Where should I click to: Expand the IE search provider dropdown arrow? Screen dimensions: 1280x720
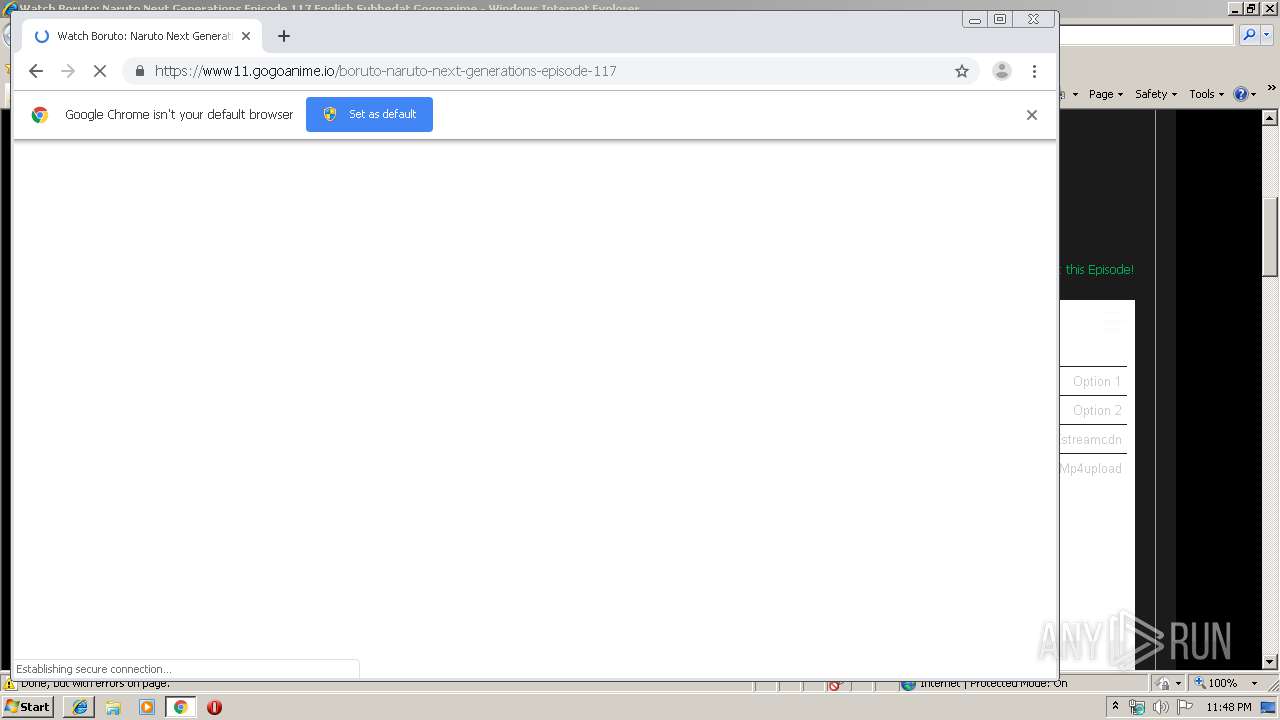click(1265, 35)
